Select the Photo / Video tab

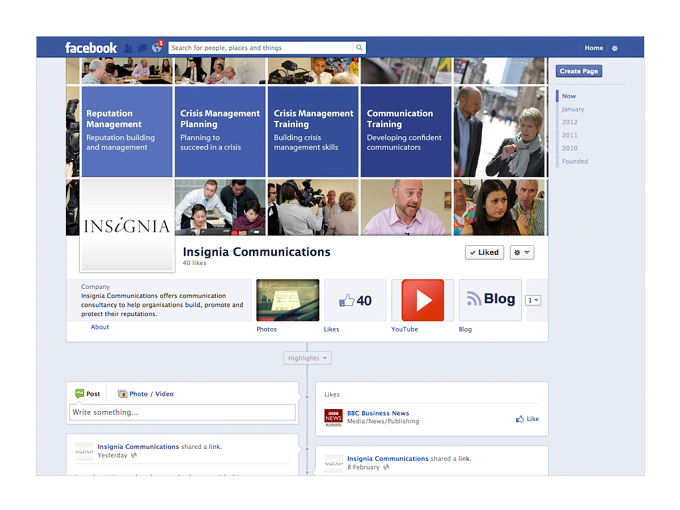click(x=146, y=394)
